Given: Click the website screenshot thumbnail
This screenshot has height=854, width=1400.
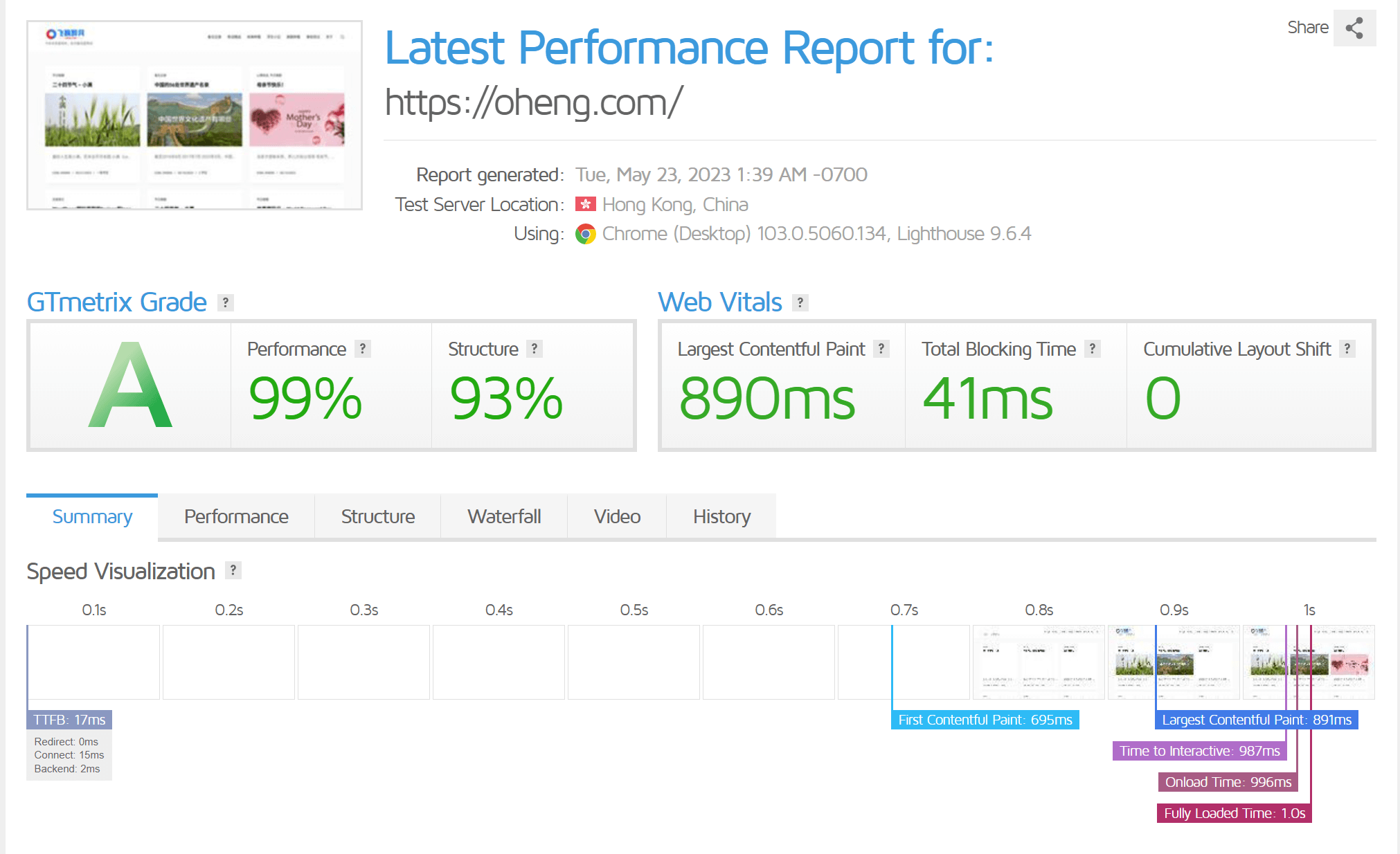Looking at the screenshot, I should (x=195, y=115).
